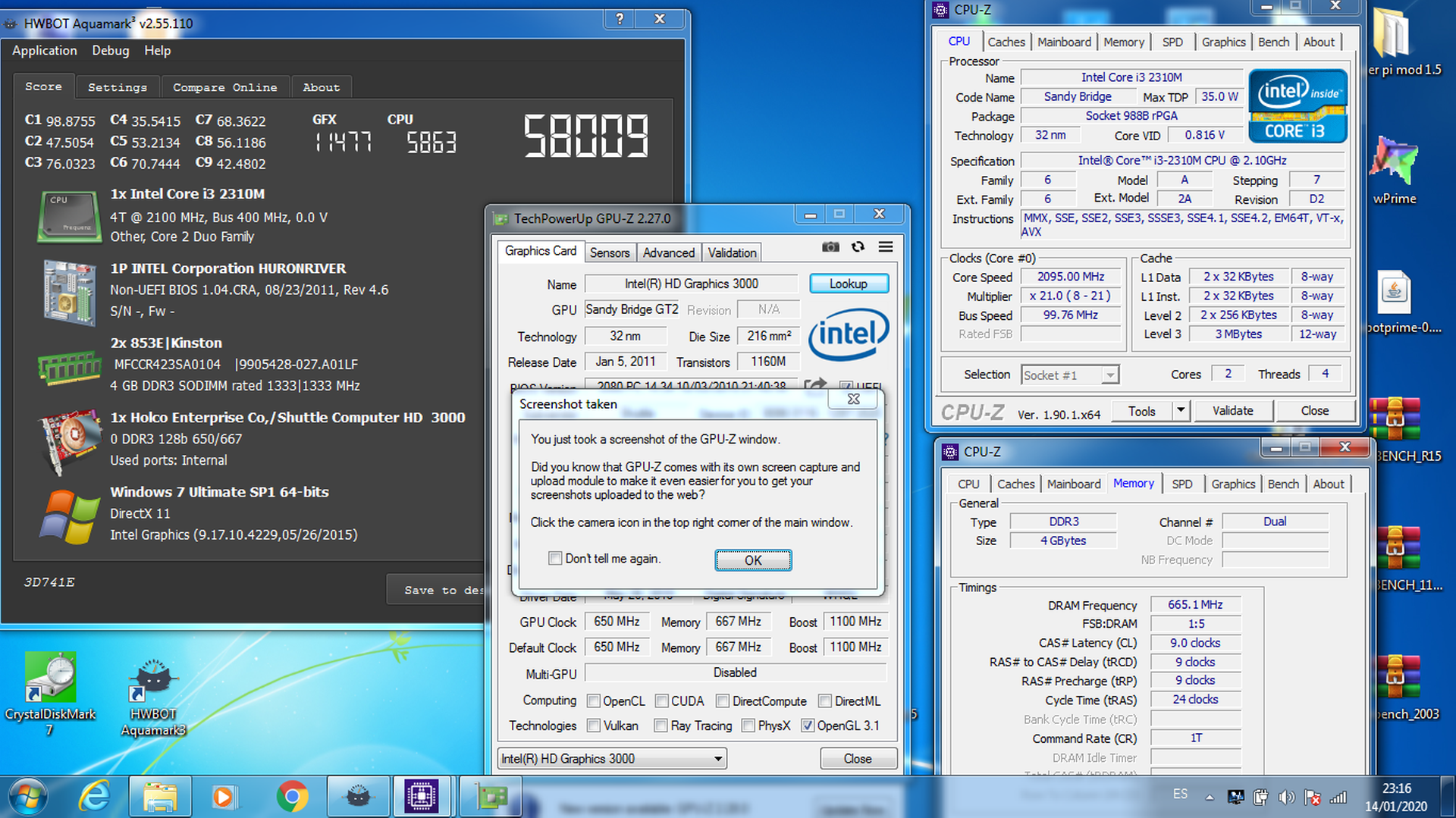Screen dimensions: 1456x818
Task: Open wPrime desktop icon
Action: click(1395, 170)
